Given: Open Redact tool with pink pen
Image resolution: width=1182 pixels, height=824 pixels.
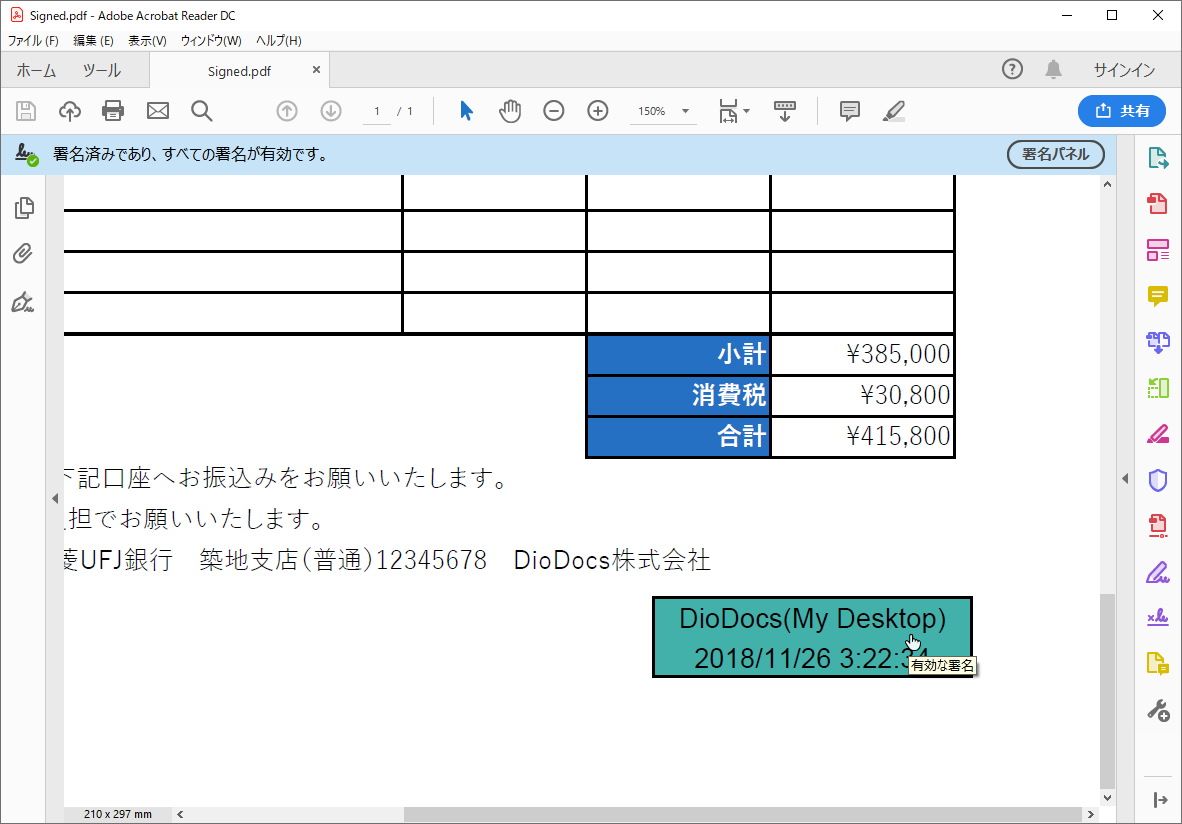Looking at the screenshot, I should 1158,433.
